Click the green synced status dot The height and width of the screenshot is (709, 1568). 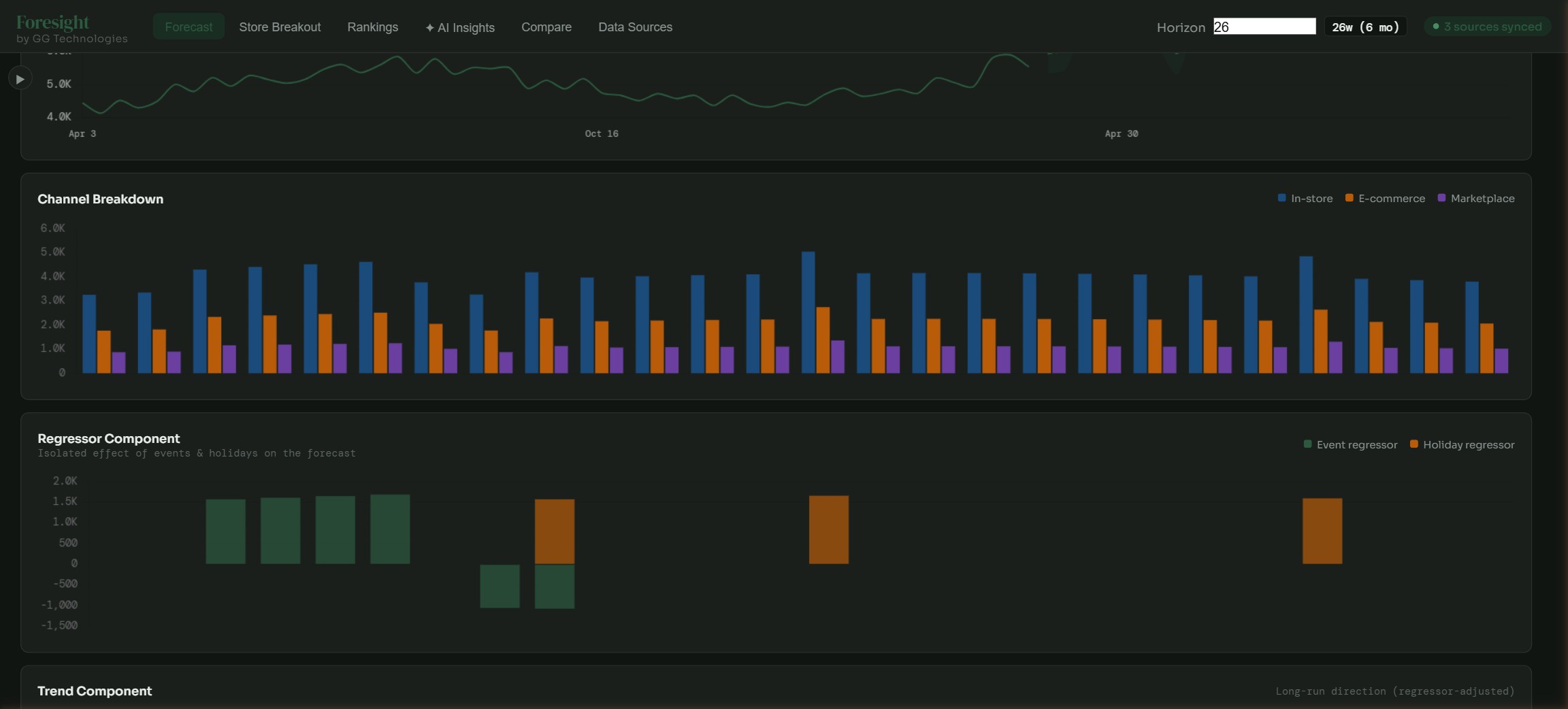(1436, 27)
